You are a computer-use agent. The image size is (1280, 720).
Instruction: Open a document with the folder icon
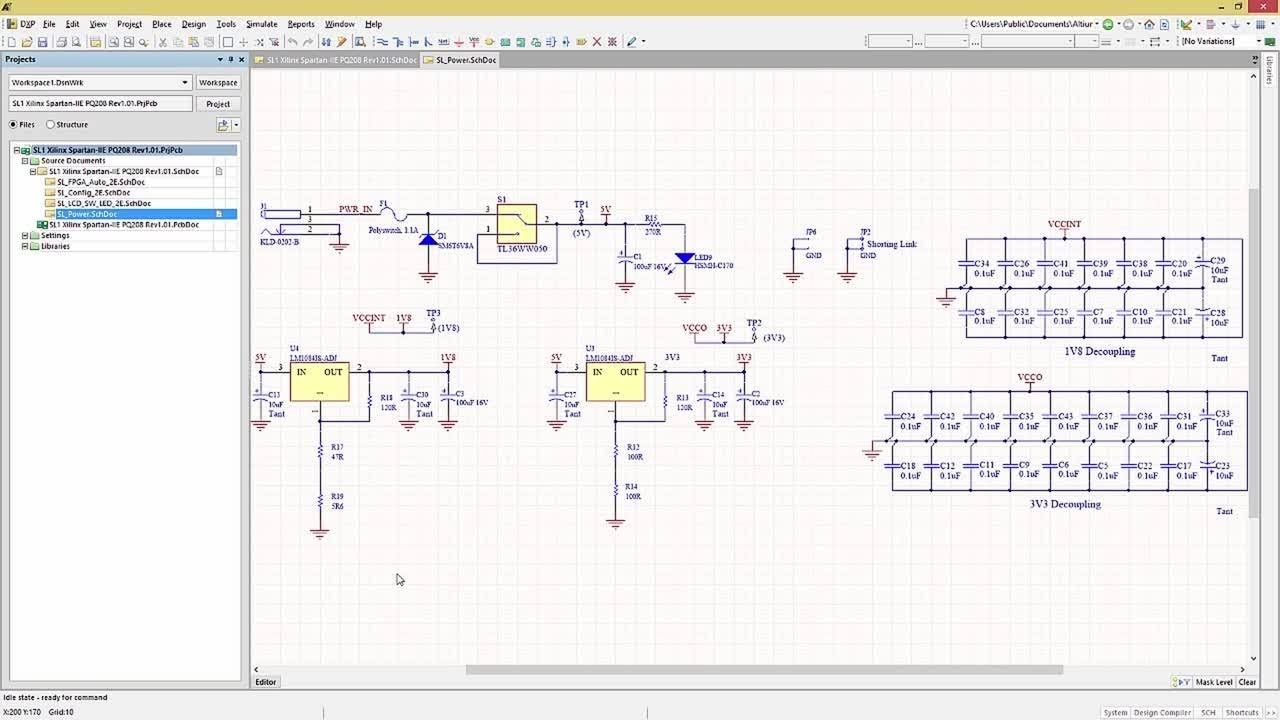point(27,42)
